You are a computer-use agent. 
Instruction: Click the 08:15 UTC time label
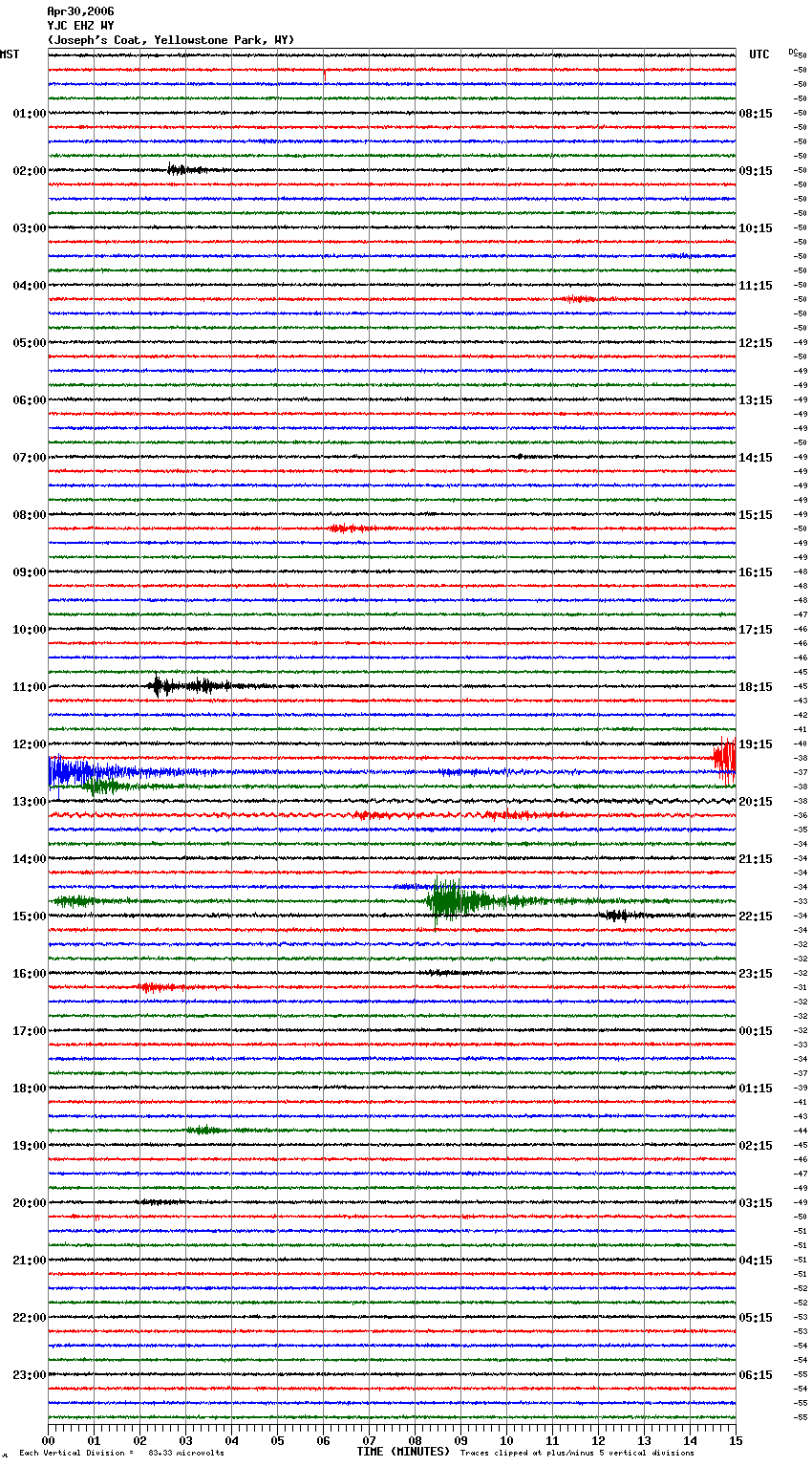(x=756, y=114)
